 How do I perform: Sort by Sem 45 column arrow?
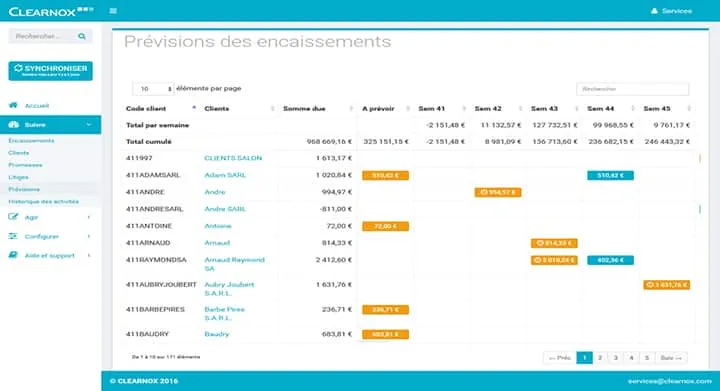(x=689, y=108)
